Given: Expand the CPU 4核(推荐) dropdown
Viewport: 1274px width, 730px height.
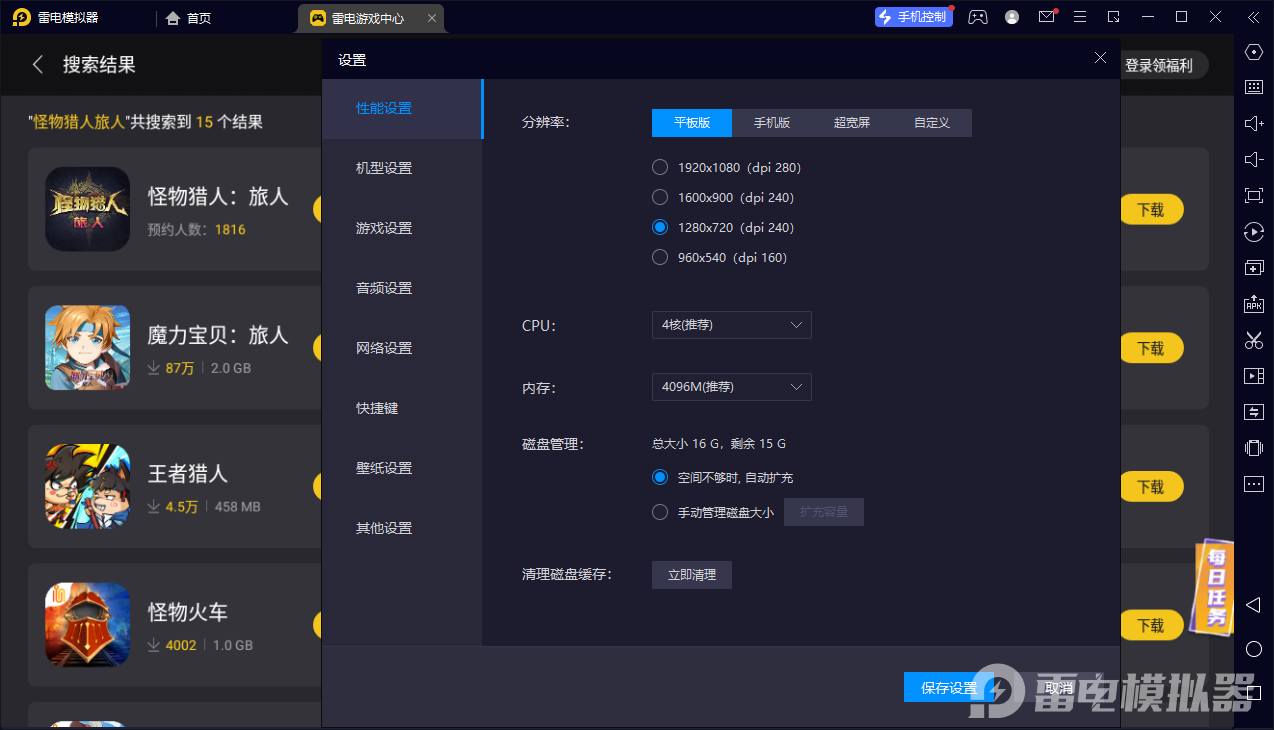Looking at the screenshot, I should click(731, 325).
